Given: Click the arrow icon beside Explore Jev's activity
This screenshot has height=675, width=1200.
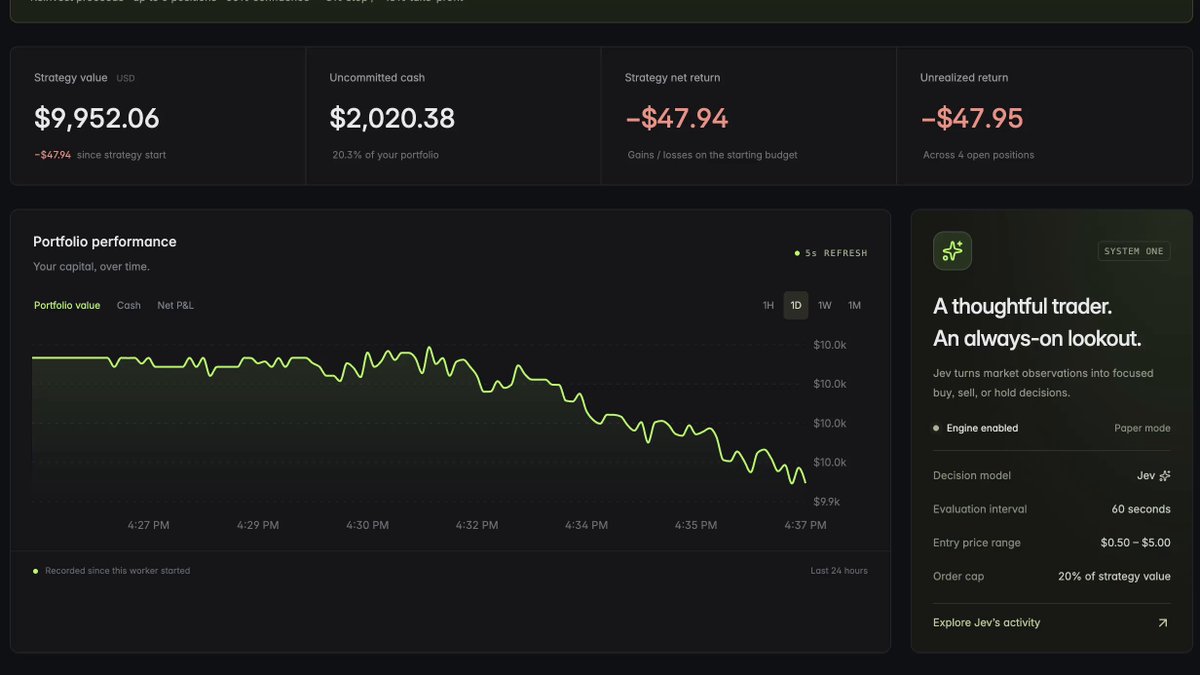Looking at the screenshot, I should pos(1162,623).
